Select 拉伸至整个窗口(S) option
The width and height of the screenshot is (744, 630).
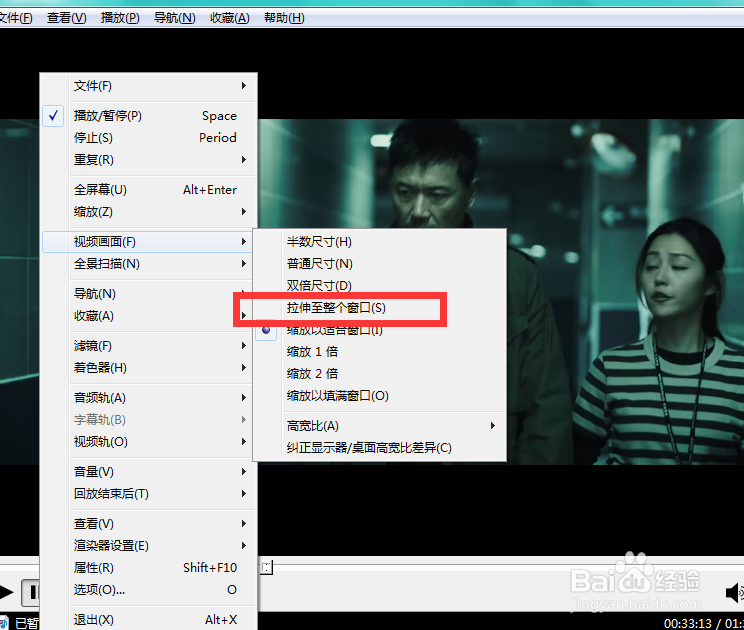point(380,308)
